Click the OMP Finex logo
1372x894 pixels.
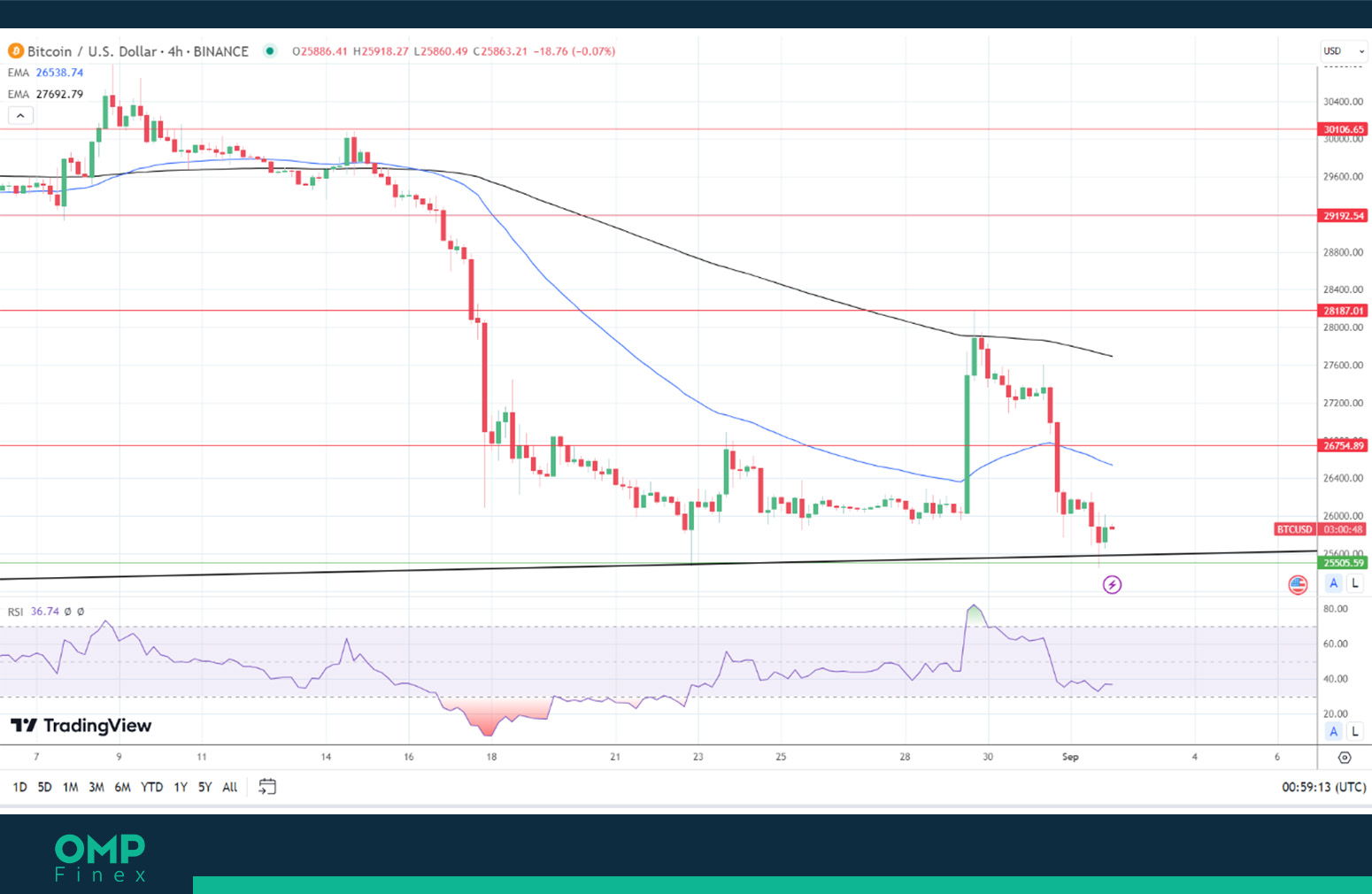tap(100, 858)
